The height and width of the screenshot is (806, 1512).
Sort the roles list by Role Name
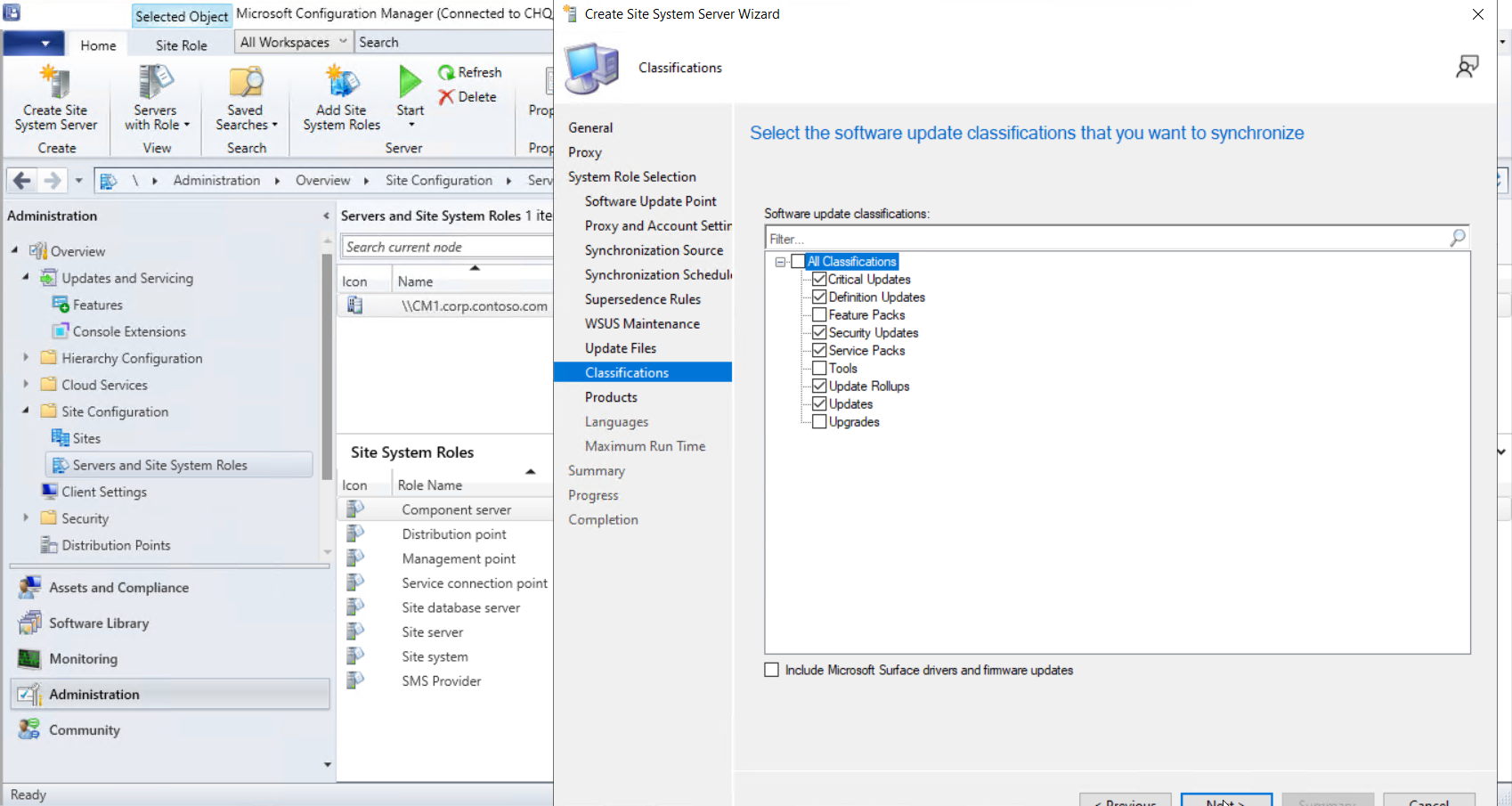430,485
